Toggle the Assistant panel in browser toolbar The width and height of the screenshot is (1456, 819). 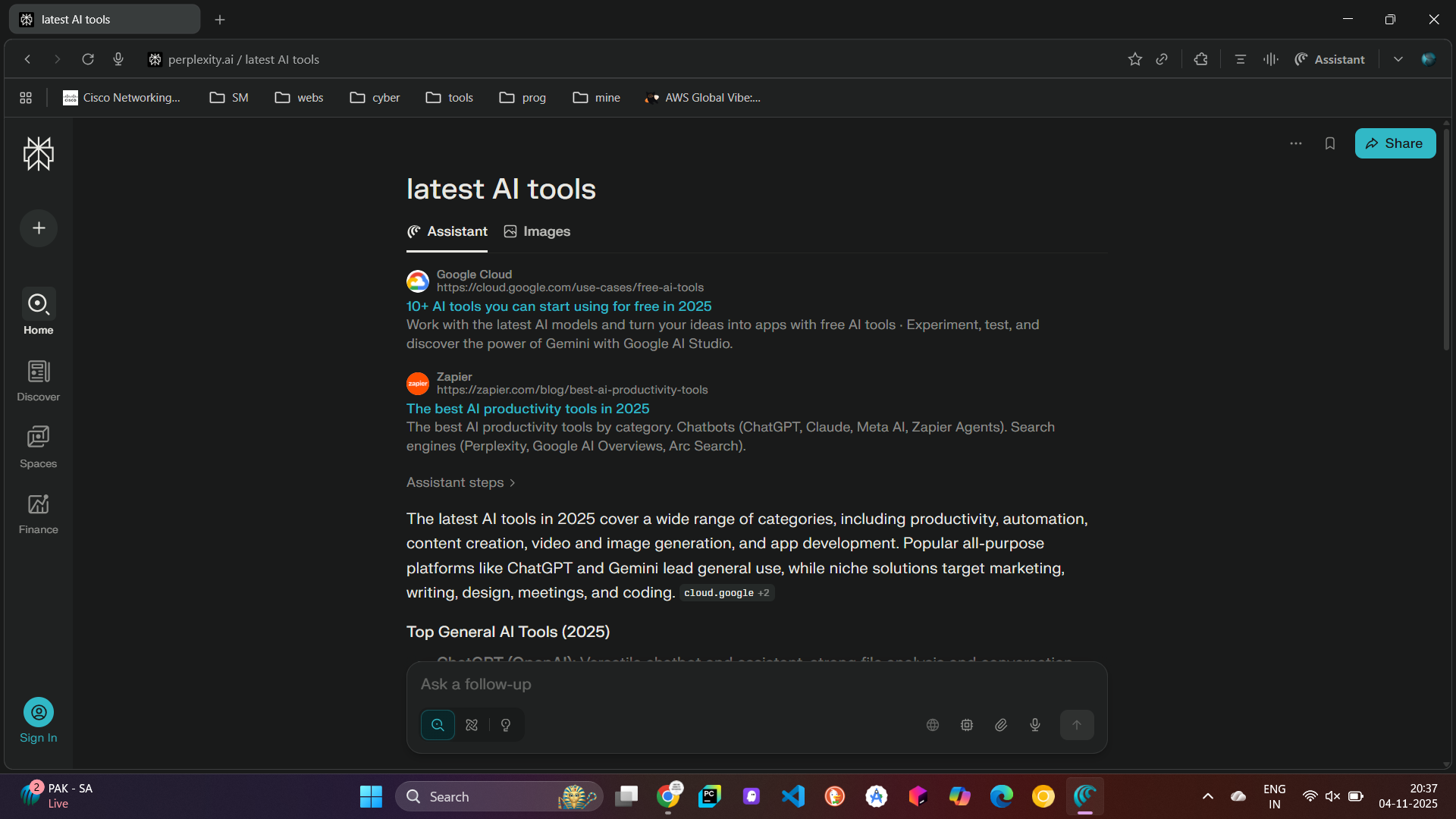(x=1330, y=59)
